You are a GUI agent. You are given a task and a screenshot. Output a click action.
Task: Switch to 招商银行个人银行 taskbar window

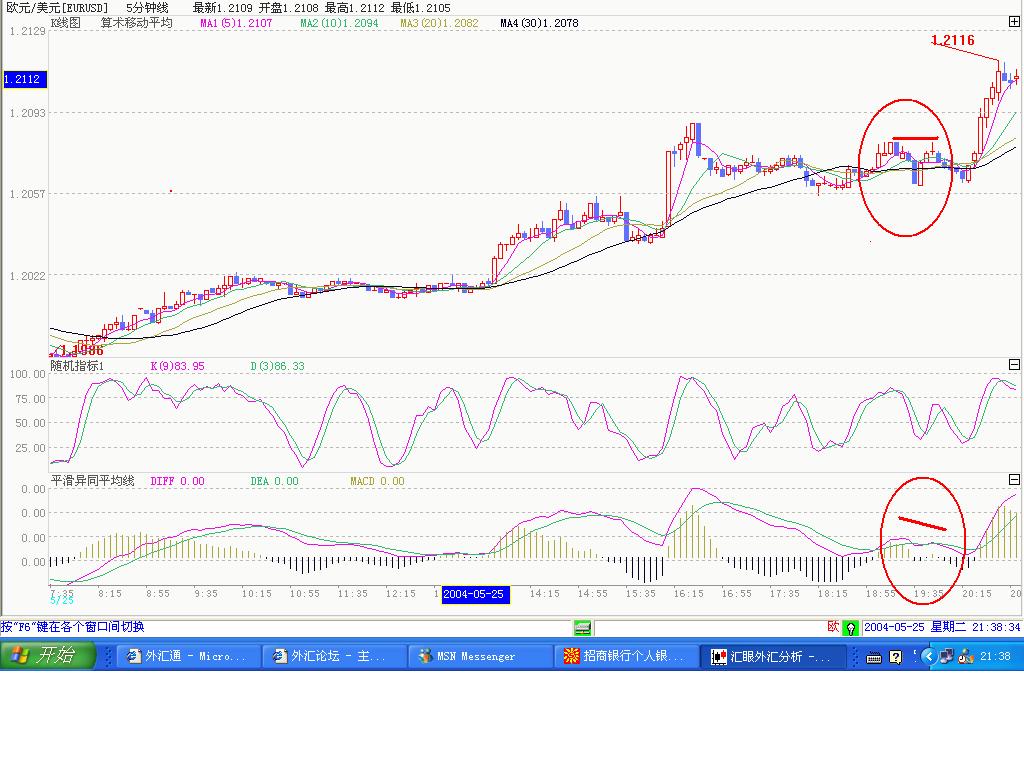tap(625, 656)
